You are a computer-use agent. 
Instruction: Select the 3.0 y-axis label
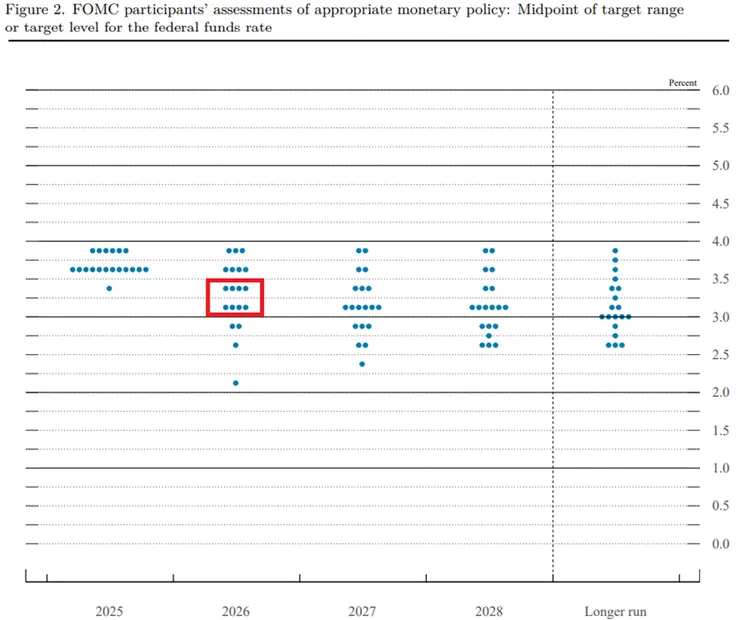pos(721,317)
